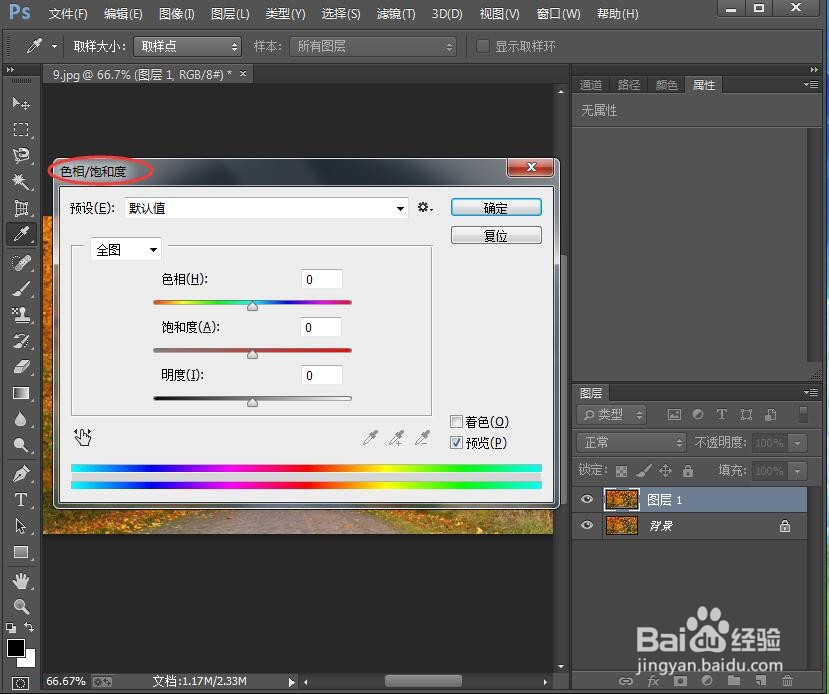Image resolution: width=829 pixels, height=694 pixels.
Task: Click the preset options gear icon
Action: tap(425, 207)
